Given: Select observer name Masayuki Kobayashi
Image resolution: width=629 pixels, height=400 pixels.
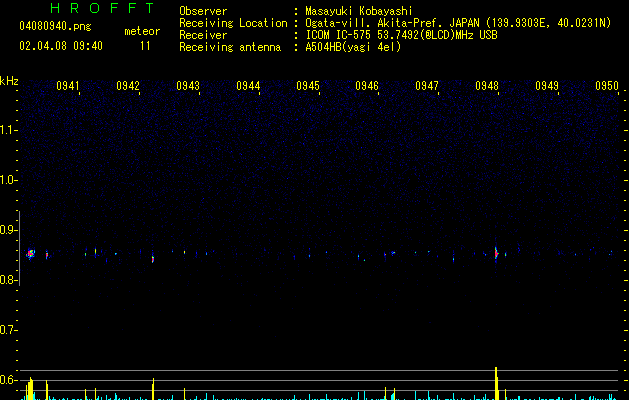Looking at the screenshot, I should pos(359,11).
